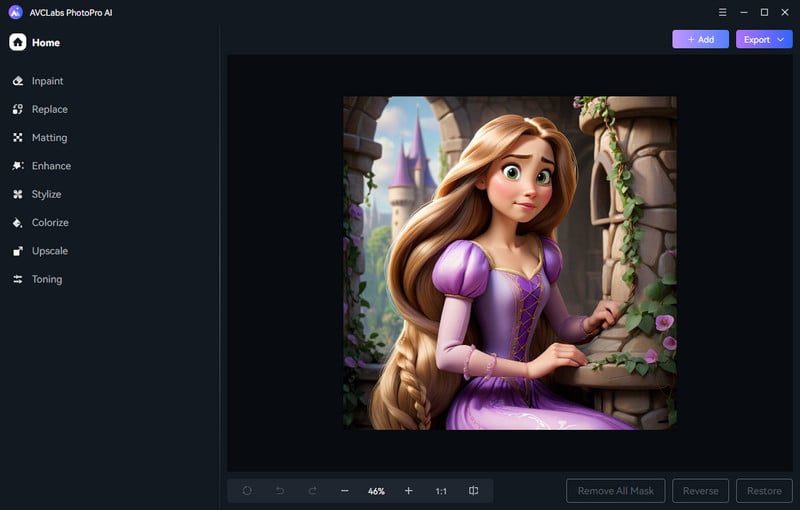Viewport: 800px width, 510px height.
Task: Toggle the before/after compare view
Action: click(473, 491)
